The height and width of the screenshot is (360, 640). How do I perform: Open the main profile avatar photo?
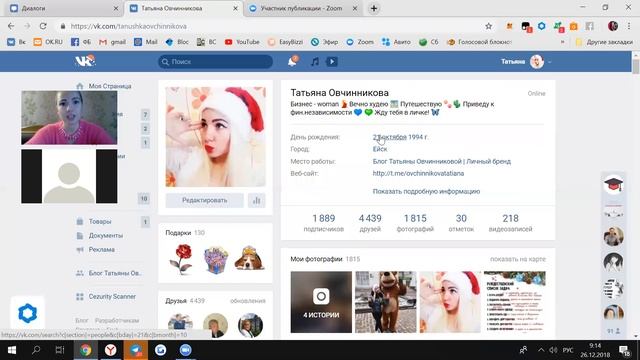tap(216, 137)
